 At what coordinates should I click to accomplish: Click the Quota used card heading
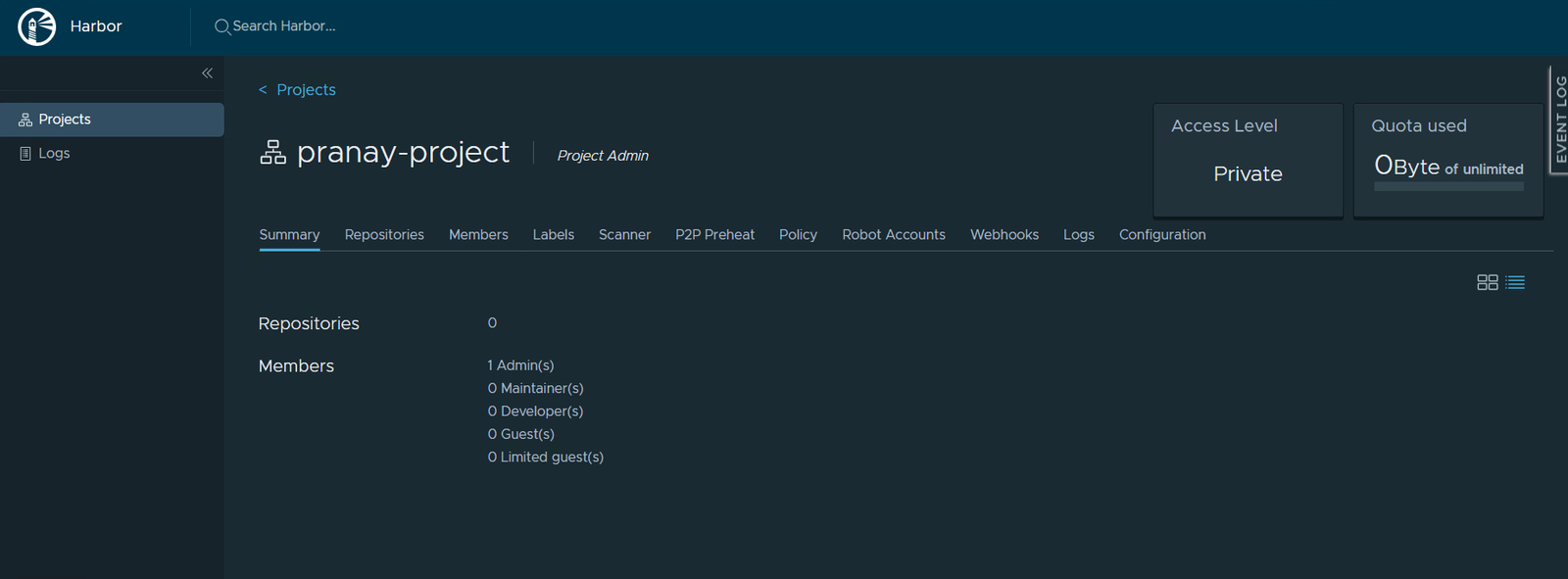[1419, 125]
